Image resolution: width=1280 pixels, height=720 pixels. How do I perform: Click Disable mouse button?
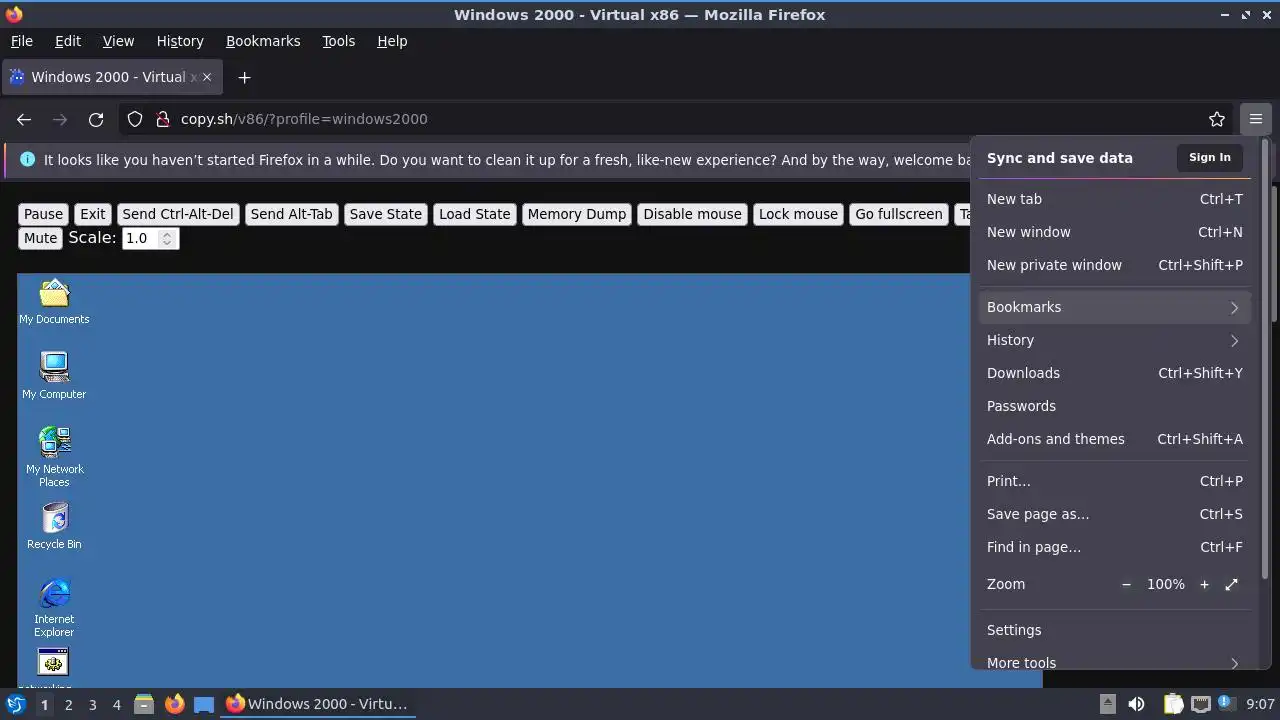click(693, 214)
